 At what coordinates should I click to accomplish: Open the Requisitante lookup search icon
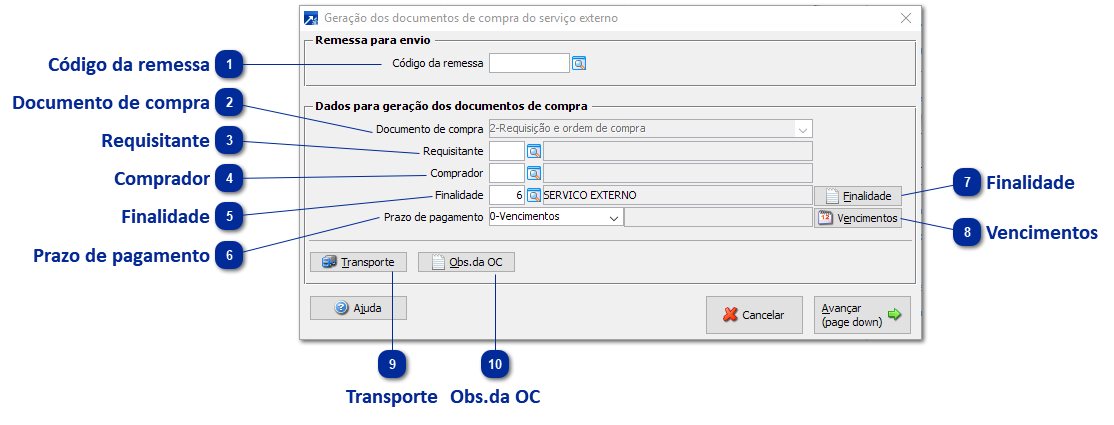[x=534, y=151]
